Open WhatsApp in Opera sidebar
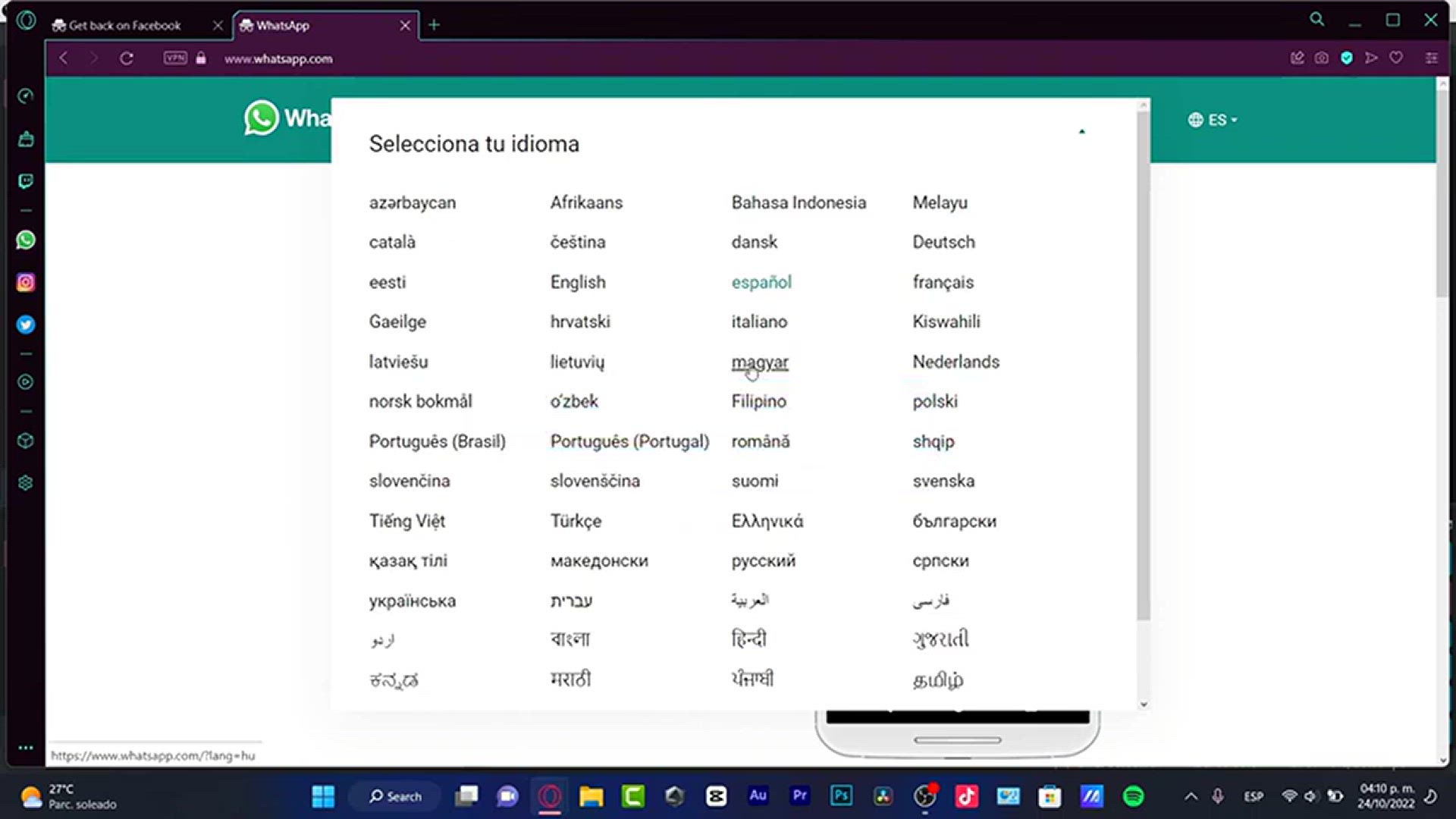The image size is (1456, 819). tap(25, 240)
